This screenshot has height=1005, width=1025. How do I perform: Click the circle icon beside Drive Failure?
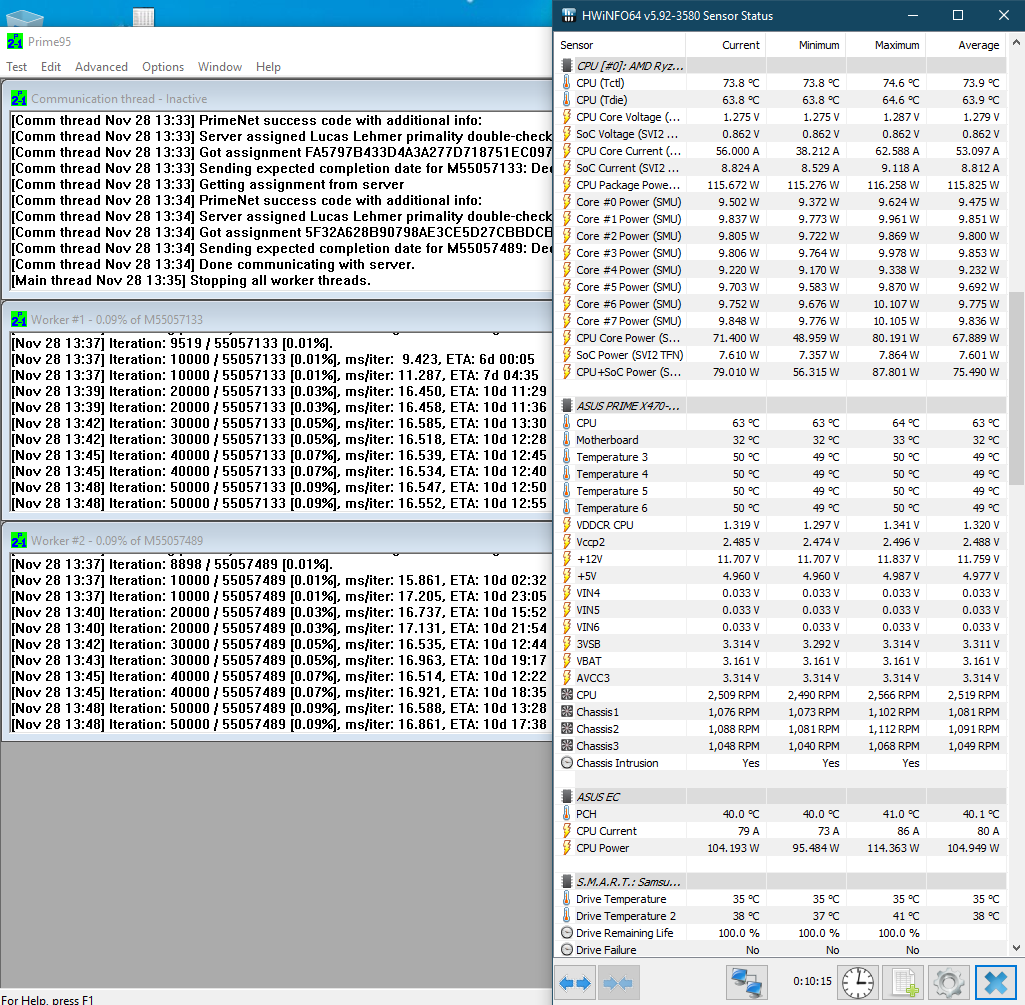pos(566,950)
